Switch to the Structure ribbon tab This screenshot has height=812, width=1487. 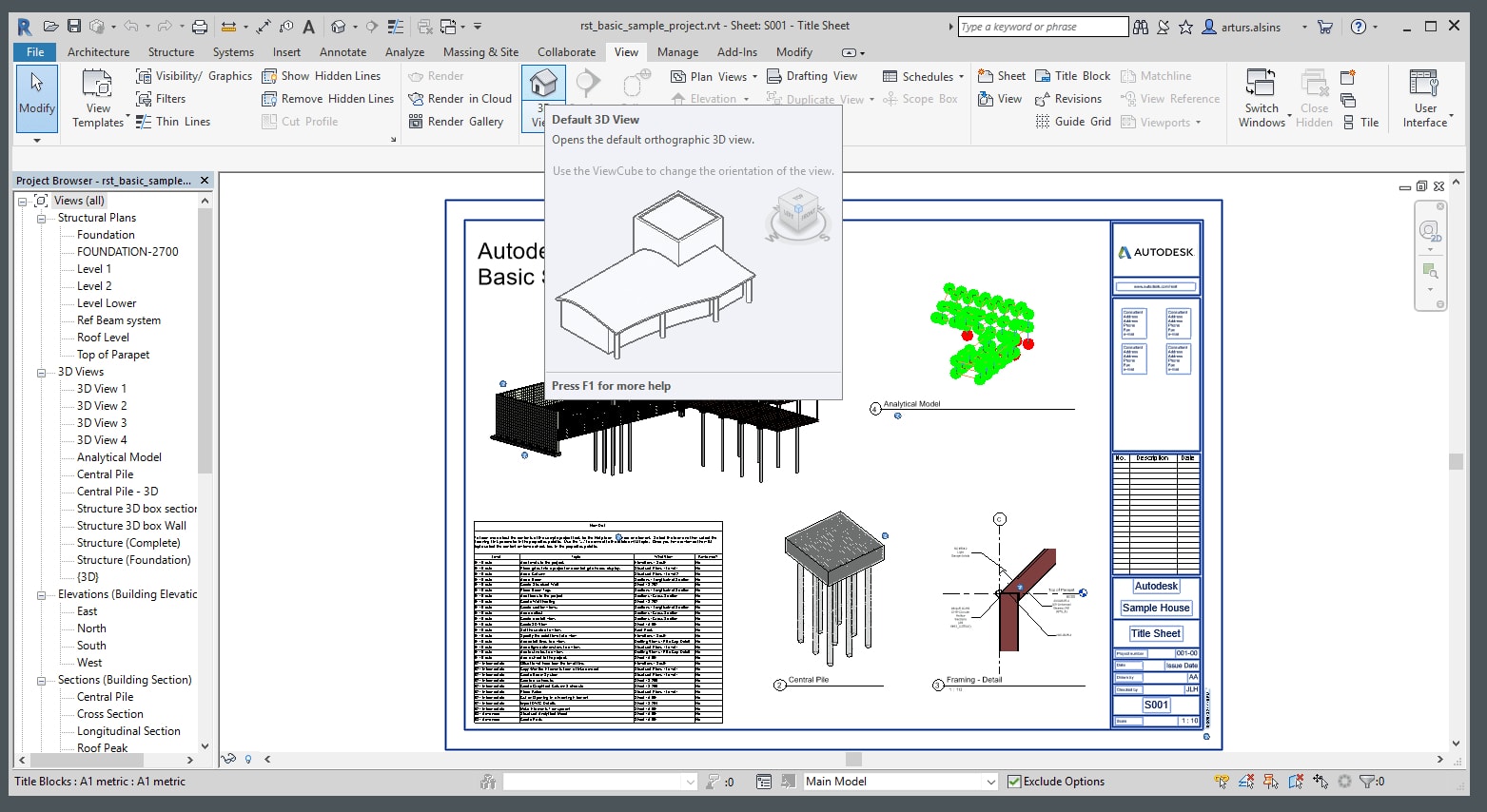[171, 52]
